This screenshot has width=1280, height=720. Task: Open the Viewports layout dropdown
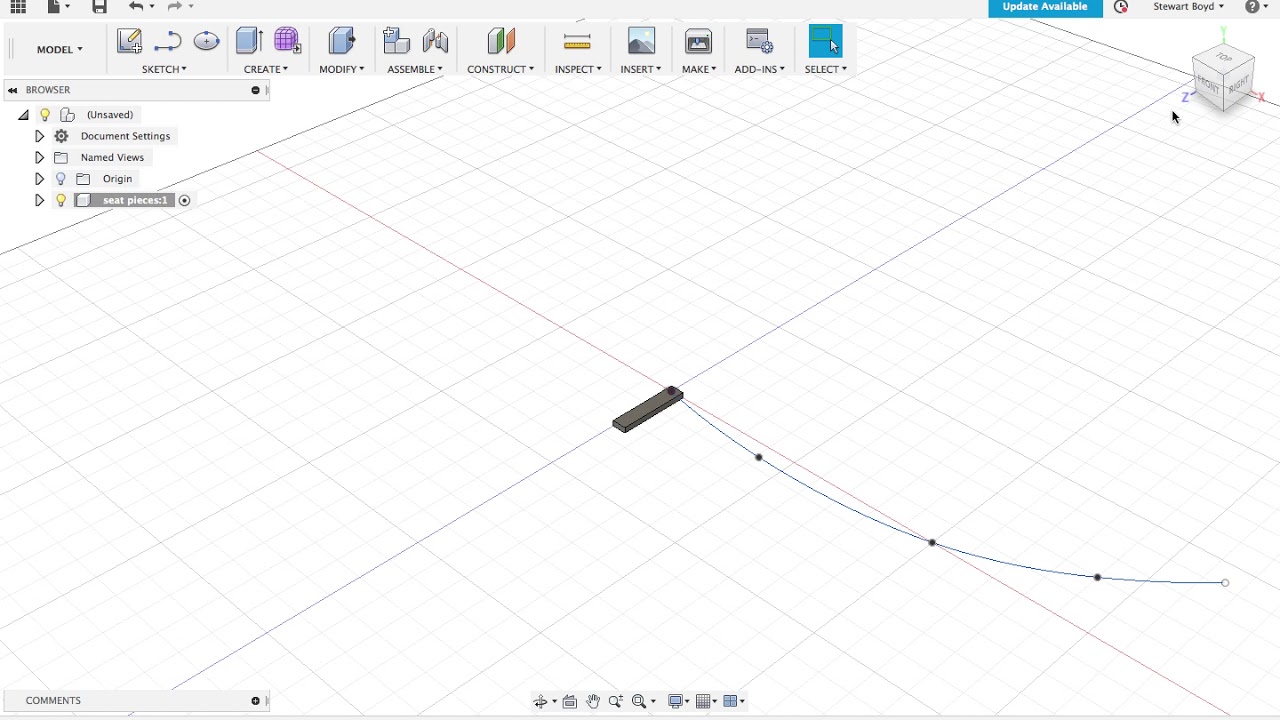(x=734, y=701)
